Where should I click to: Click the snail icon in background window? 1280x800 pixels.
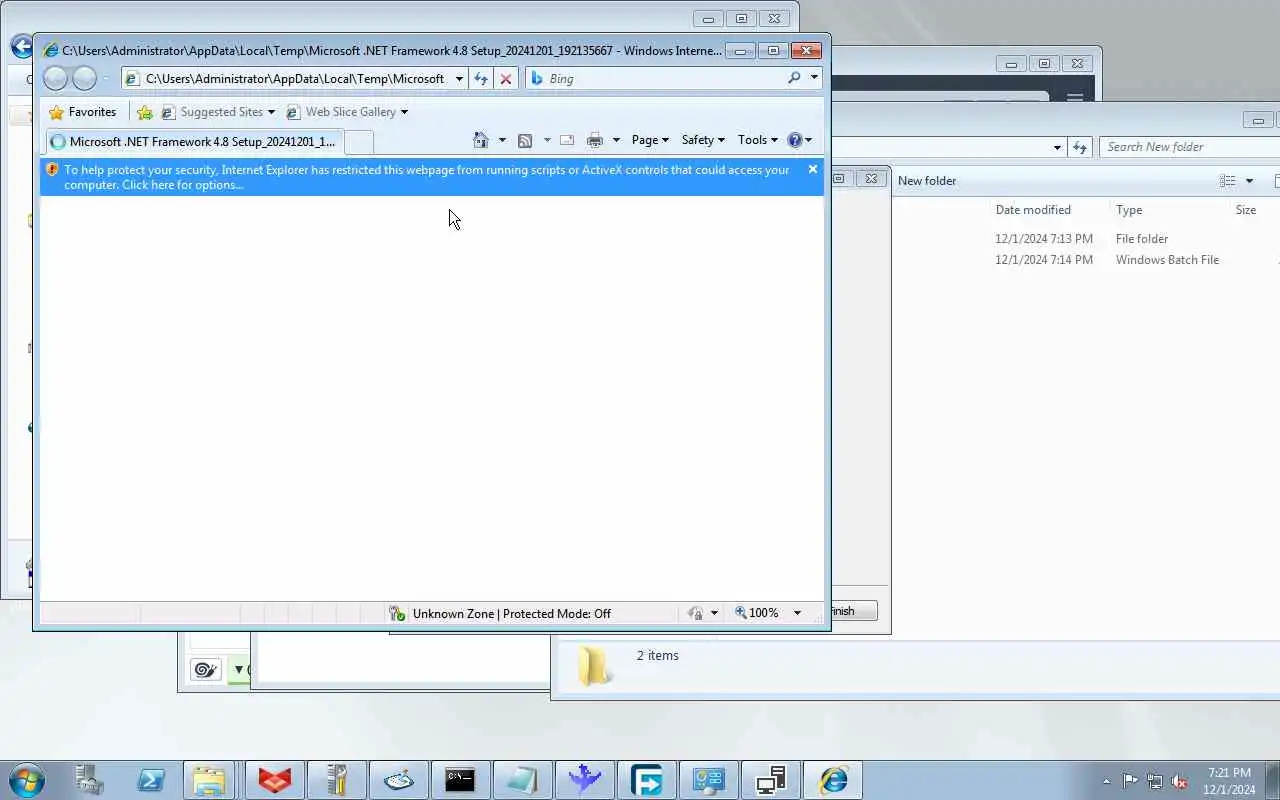pyautogui.click(x=206, y=670)
